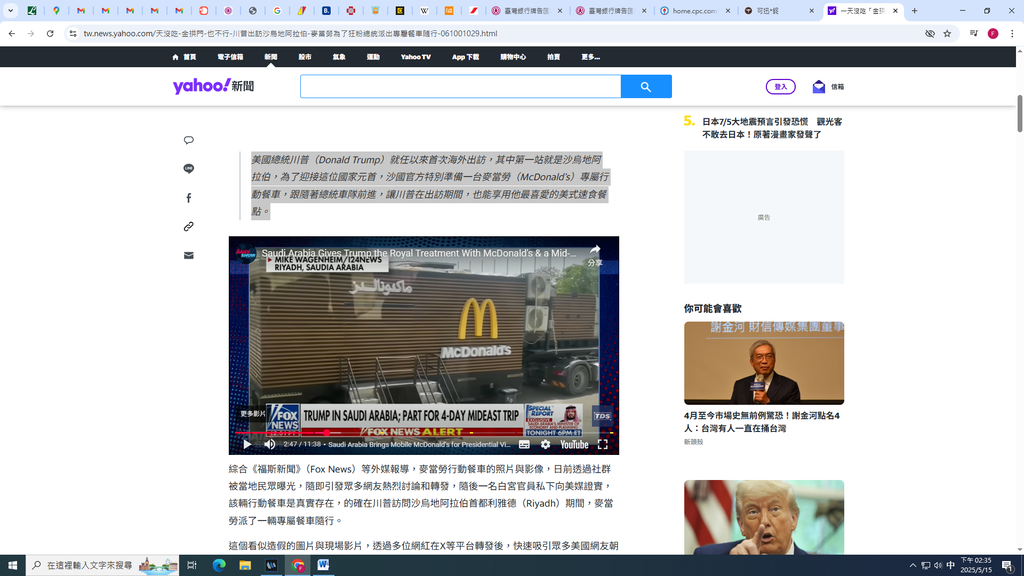
Task: Open the comments speech bubble icon
Action: pyautogui.click(x=189, y=140)
